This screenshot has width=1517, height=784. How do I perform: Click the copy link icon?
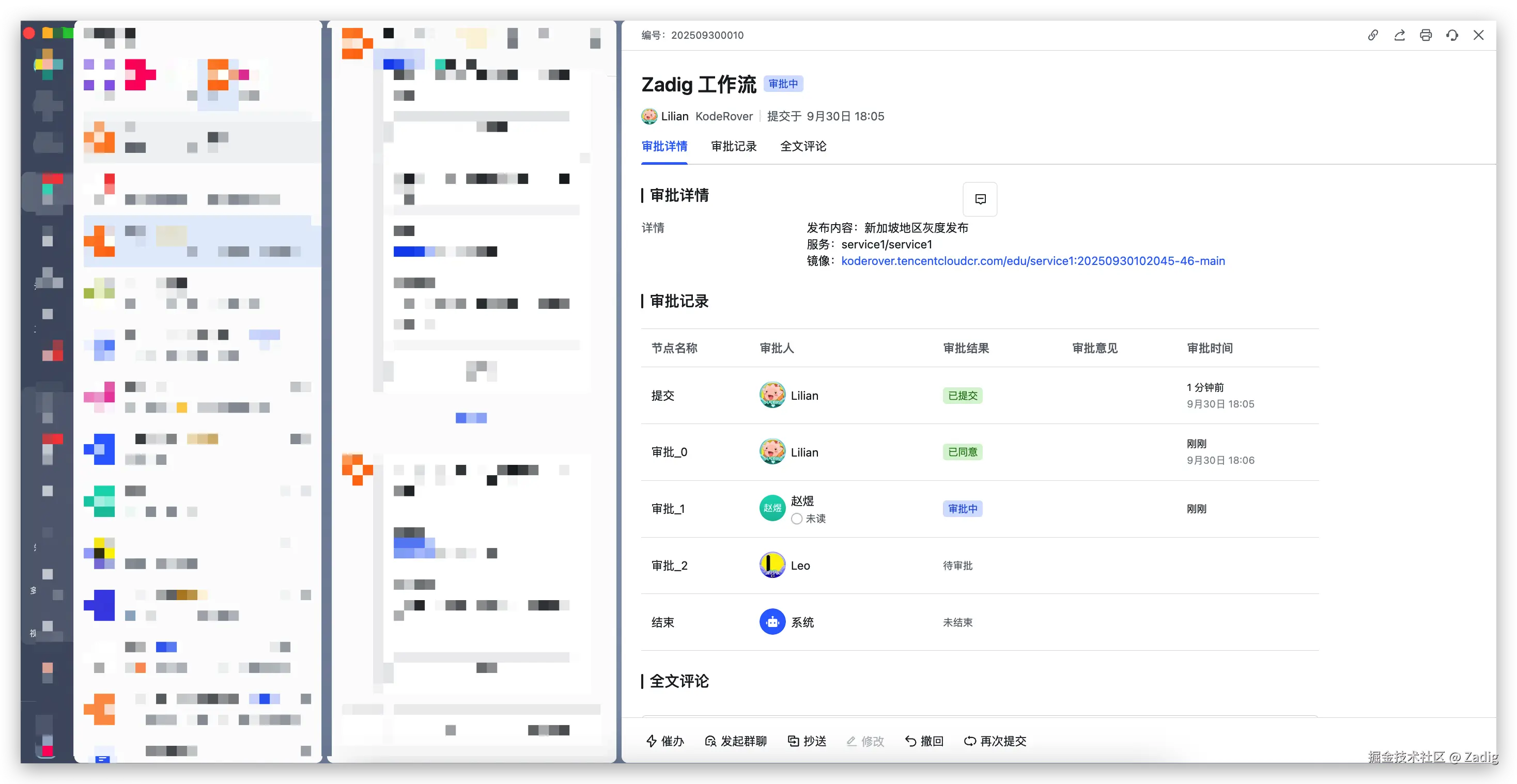coord(1373,35)
